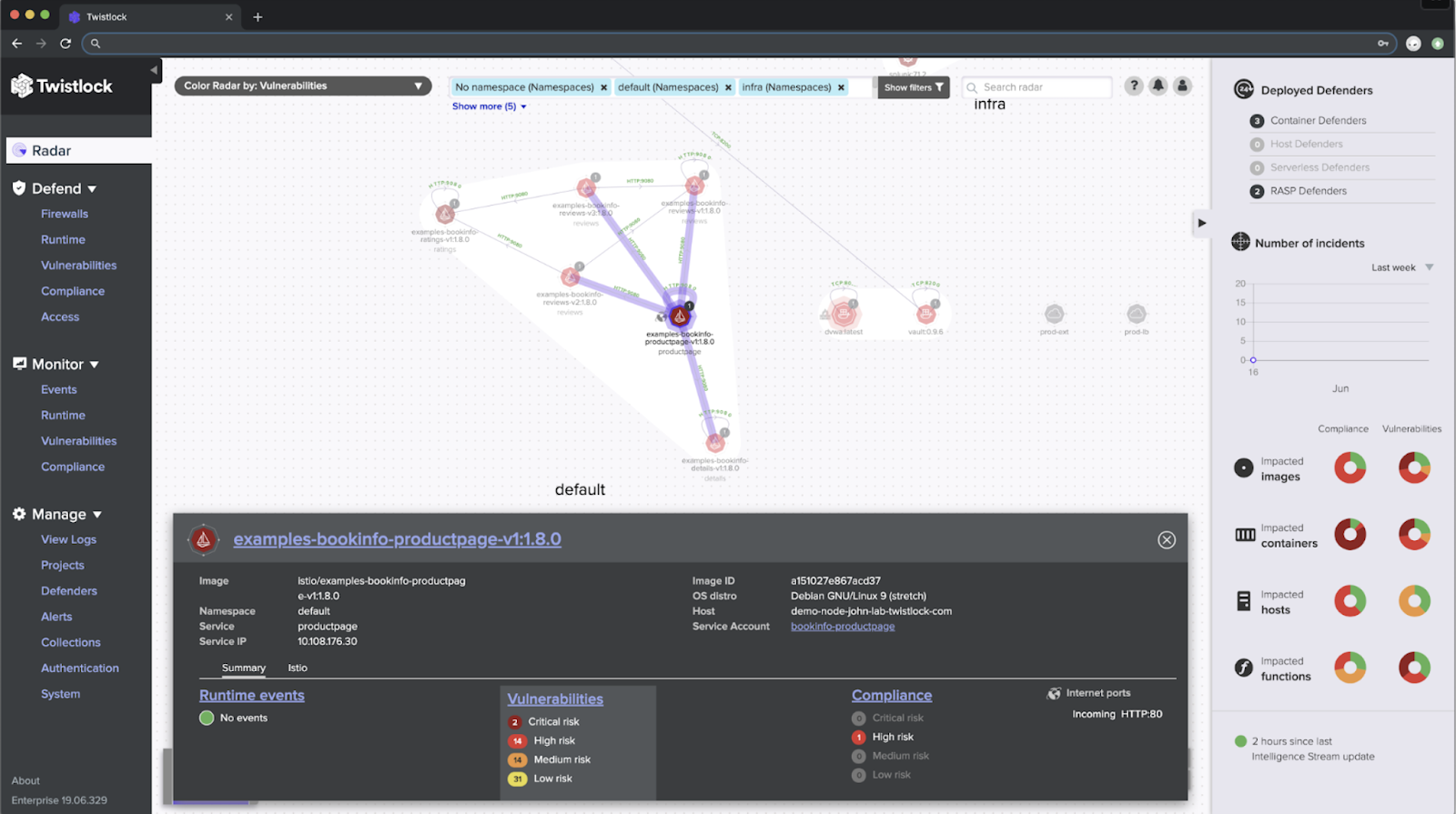Click the bookinfo reviews-v2:1.8.0 node

(571, 276)
